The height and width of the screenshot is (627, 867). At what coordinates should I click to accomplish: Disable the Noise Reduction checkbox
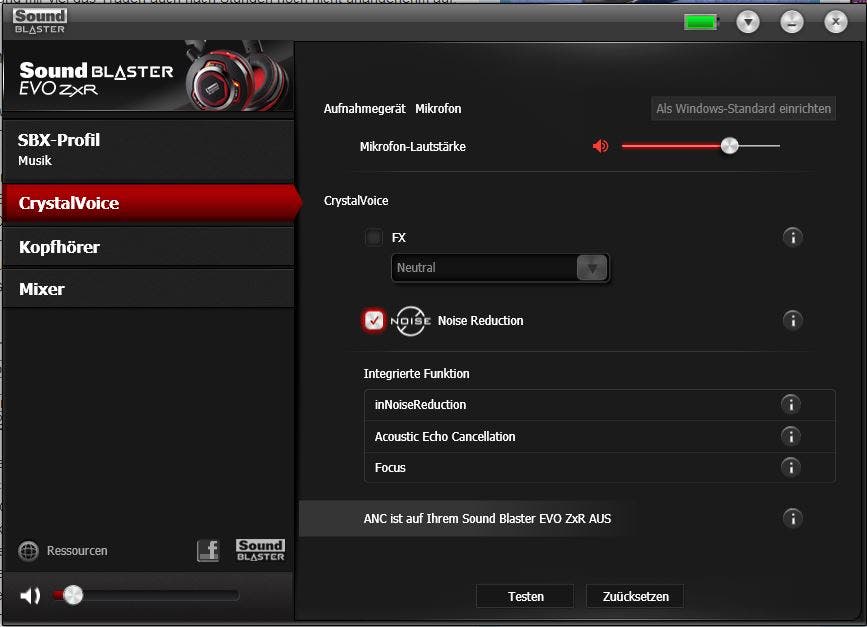pos(374,320)
